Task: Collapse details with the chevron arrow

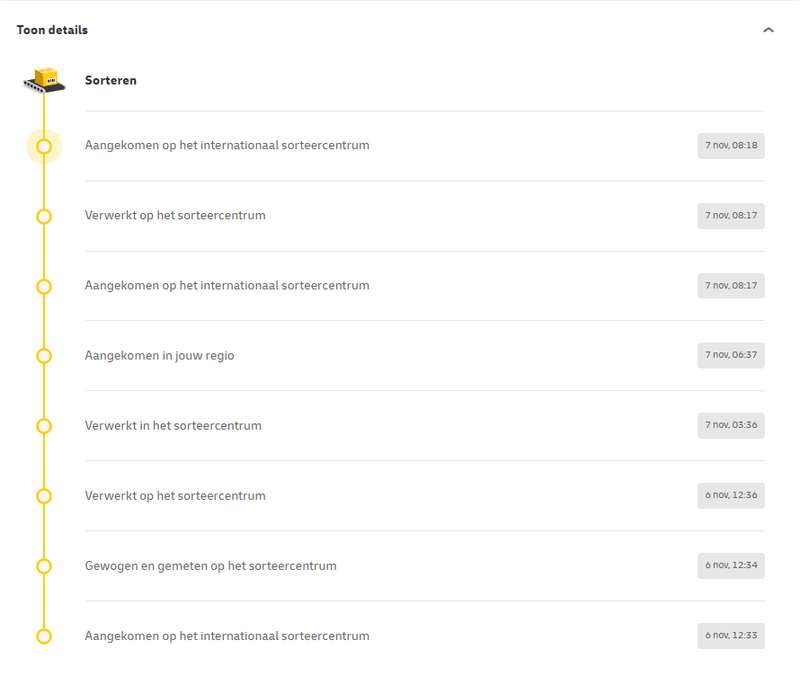Action: pos(768,30)
